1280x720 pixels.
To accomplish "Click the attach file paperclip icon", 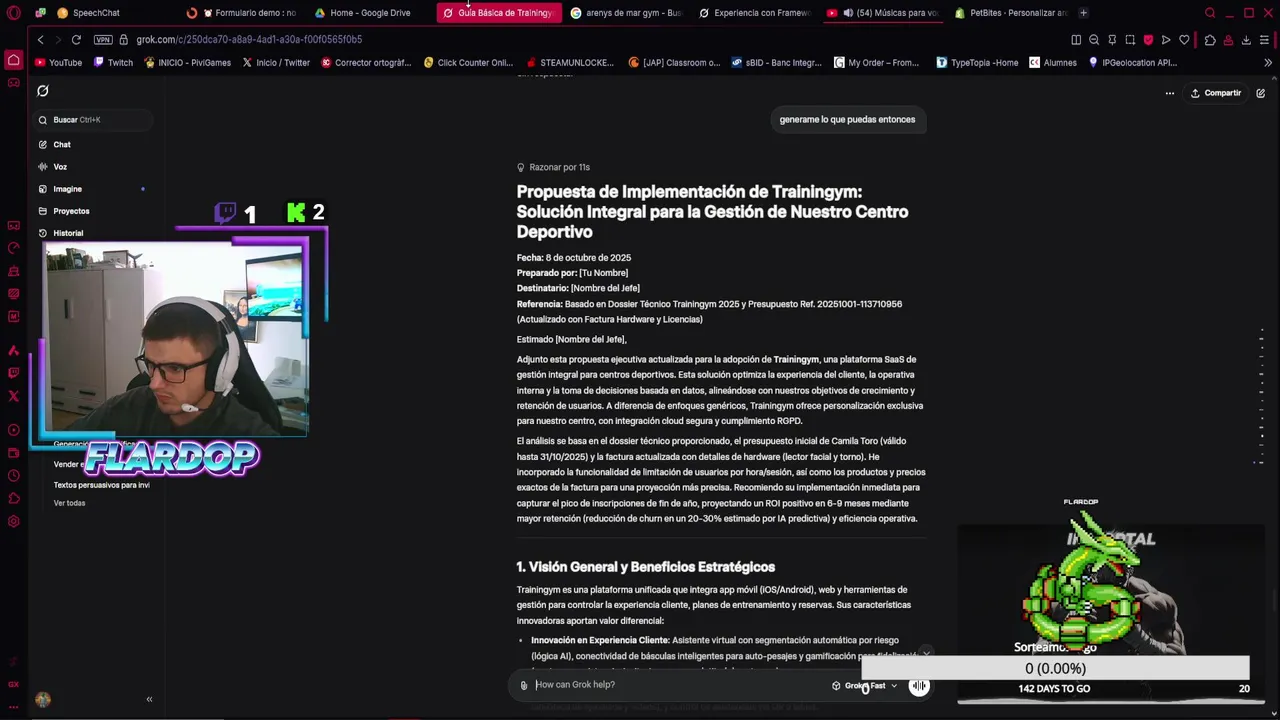I will tap(523, 685).
